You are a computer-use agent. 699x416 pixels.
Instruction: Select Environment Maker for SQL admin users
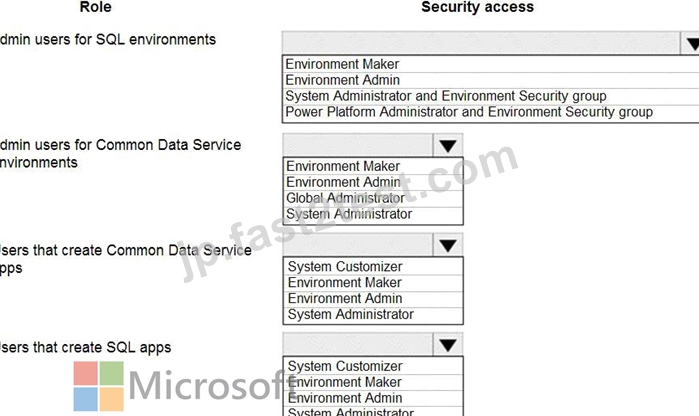point(490,64)
